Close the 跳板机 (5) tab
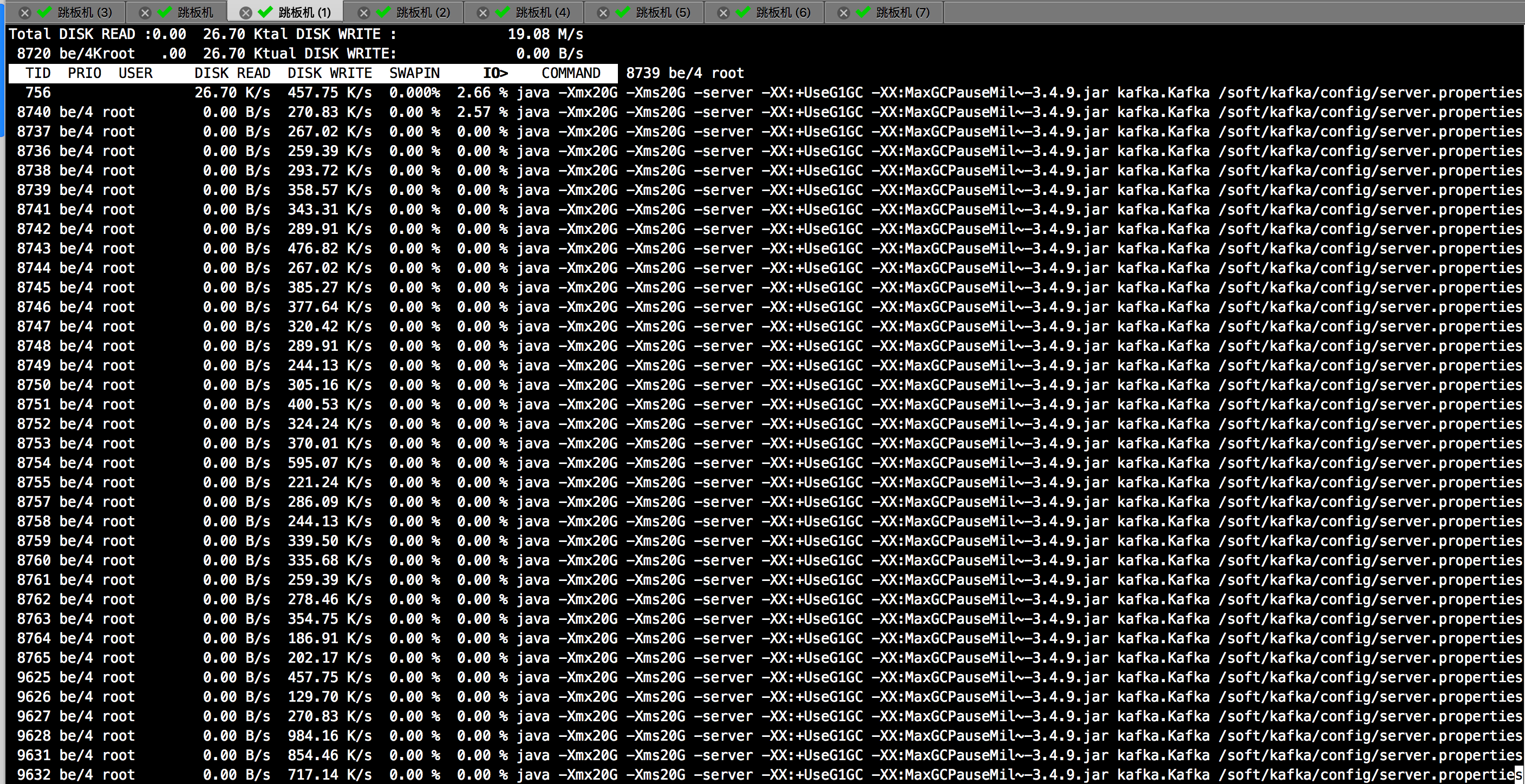 pos(603,12)
